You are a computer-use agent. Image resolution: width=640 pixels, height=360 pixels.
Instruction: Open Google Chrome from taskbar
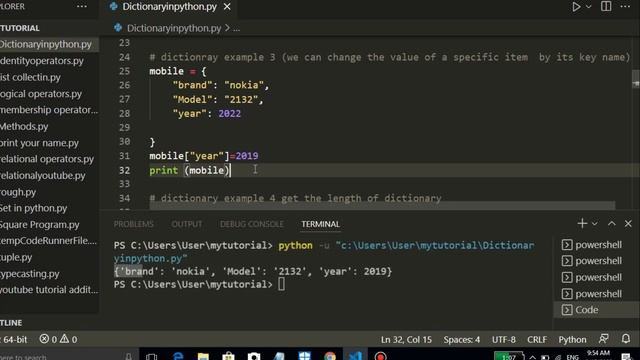tap(330, 356)
